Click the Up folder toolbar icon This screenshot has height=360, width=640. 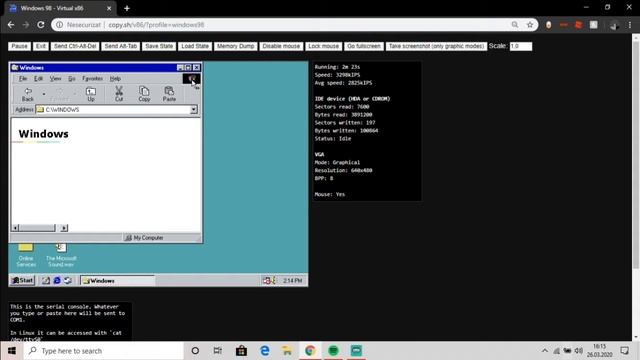click(91, 94)
